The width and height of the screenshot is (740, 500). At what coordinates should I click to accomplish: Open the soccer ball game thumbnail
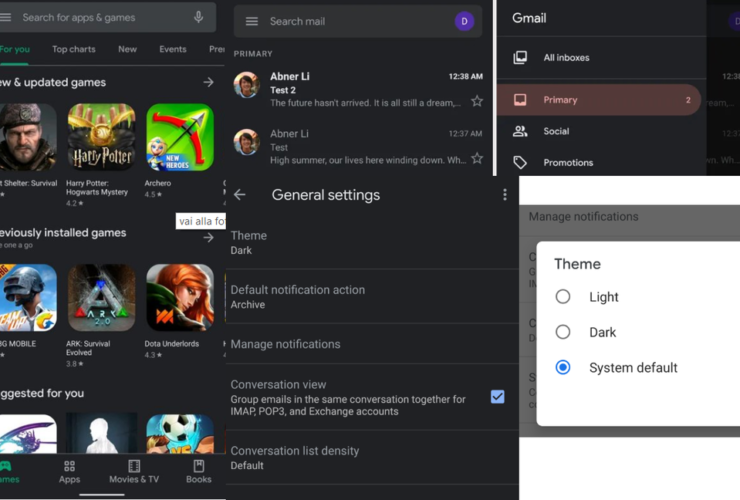tap(180, 433)
